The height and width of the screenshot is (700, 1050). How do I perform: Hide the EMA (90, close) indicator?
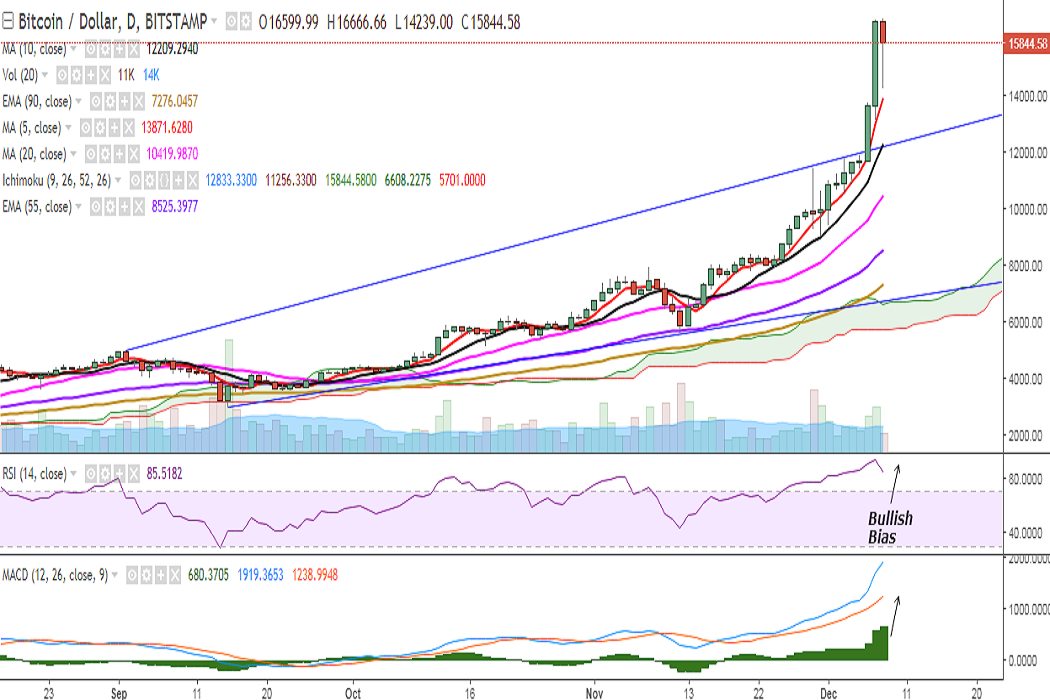pyautogui.click(x=96, y=101)
